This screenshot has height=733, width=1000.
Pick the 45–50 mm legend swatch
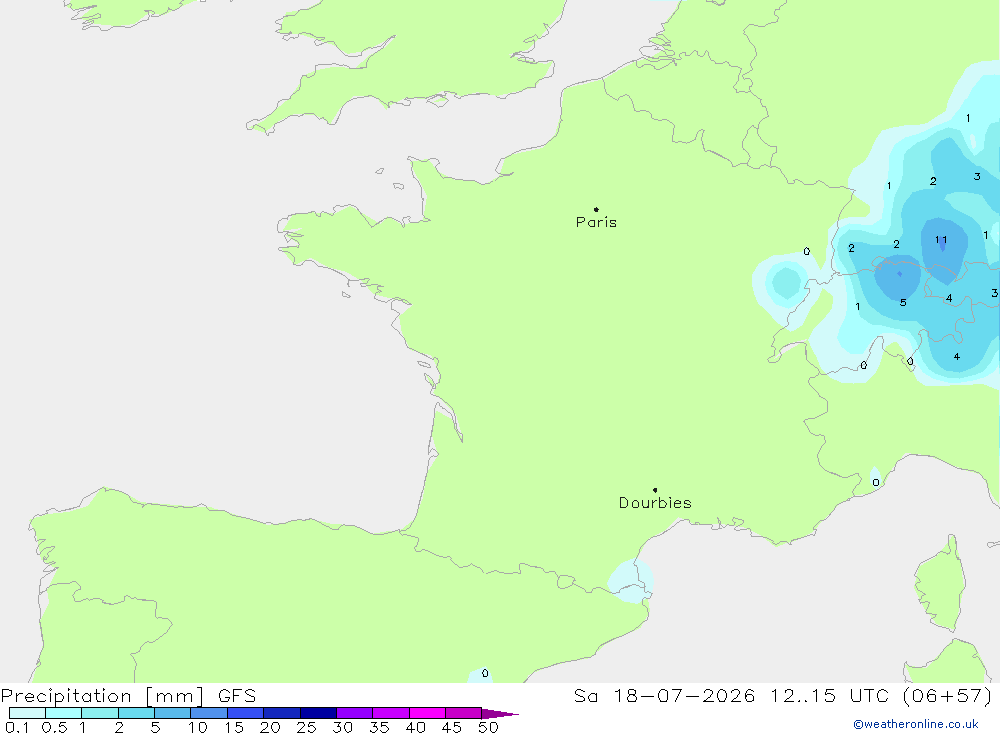pyautogui.click(x=464, y=713)
